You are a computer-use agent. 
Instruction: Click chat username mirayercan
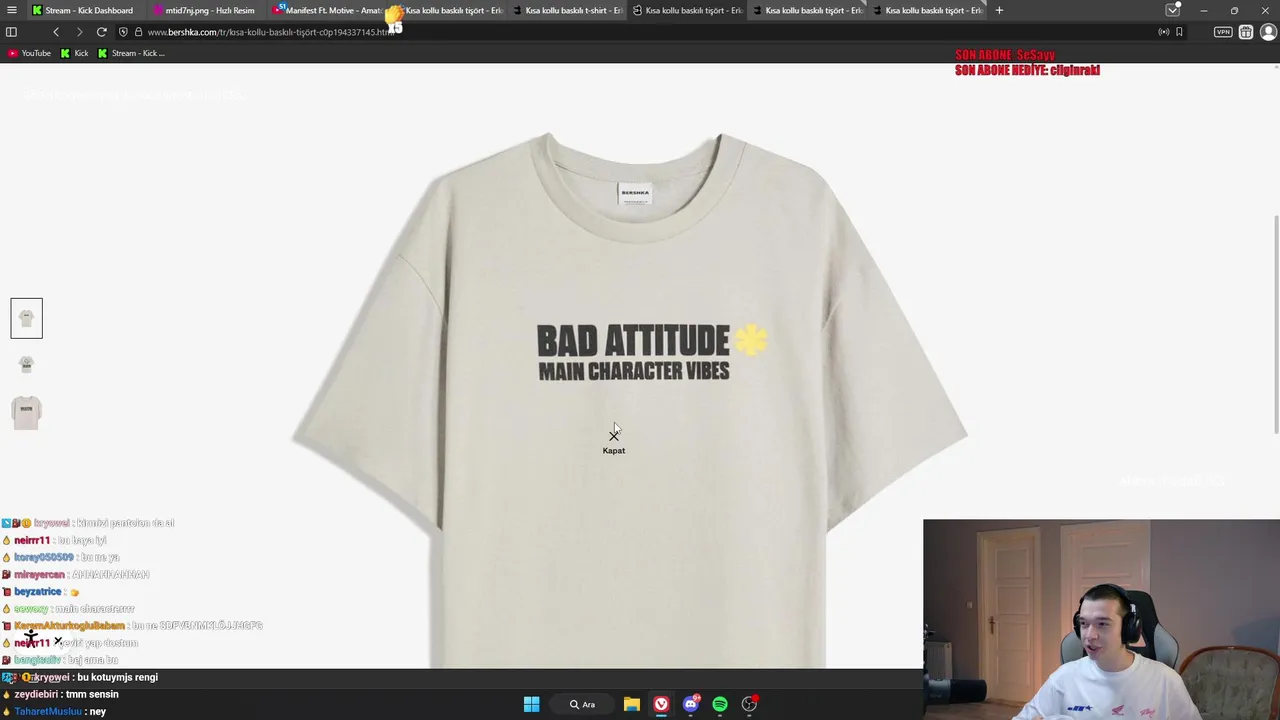point(39,574)
